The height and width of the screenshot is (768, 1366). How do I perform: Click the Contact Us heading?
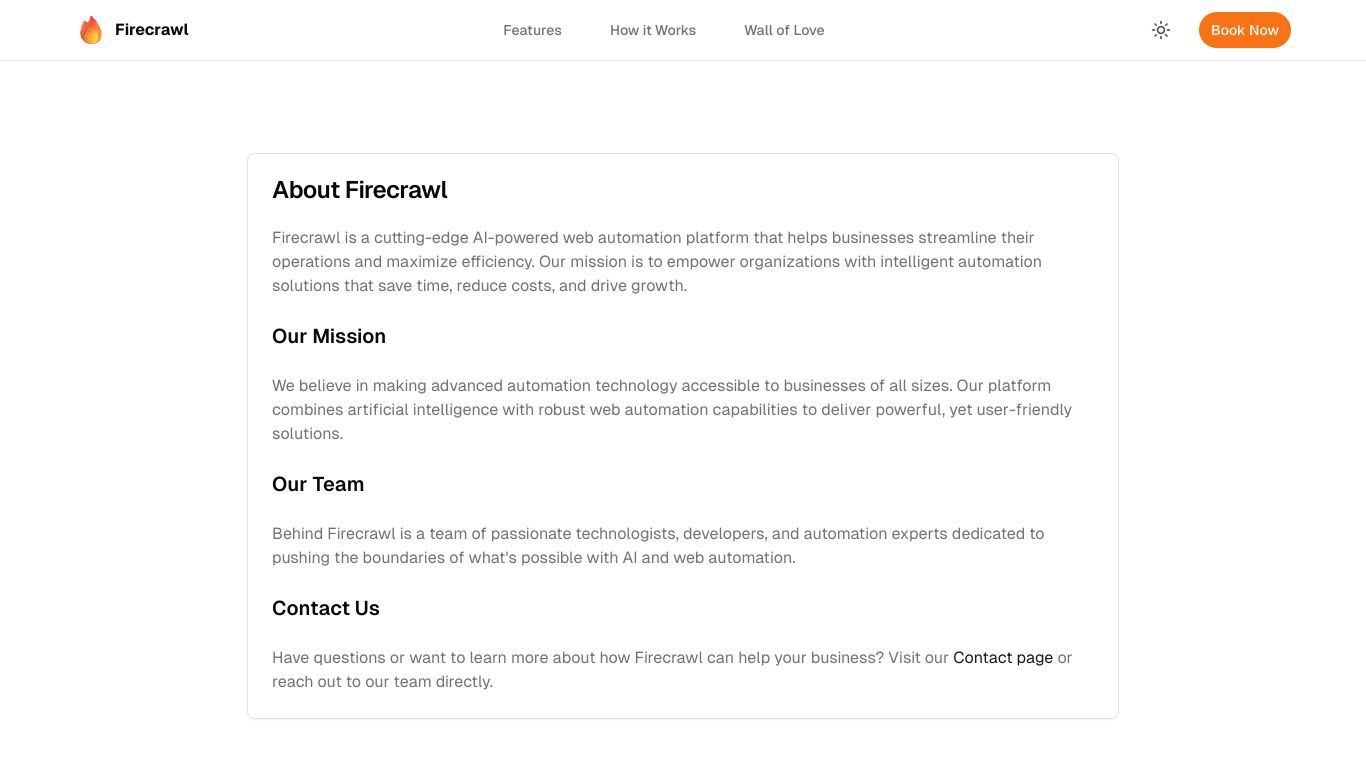tap(326, 608)
